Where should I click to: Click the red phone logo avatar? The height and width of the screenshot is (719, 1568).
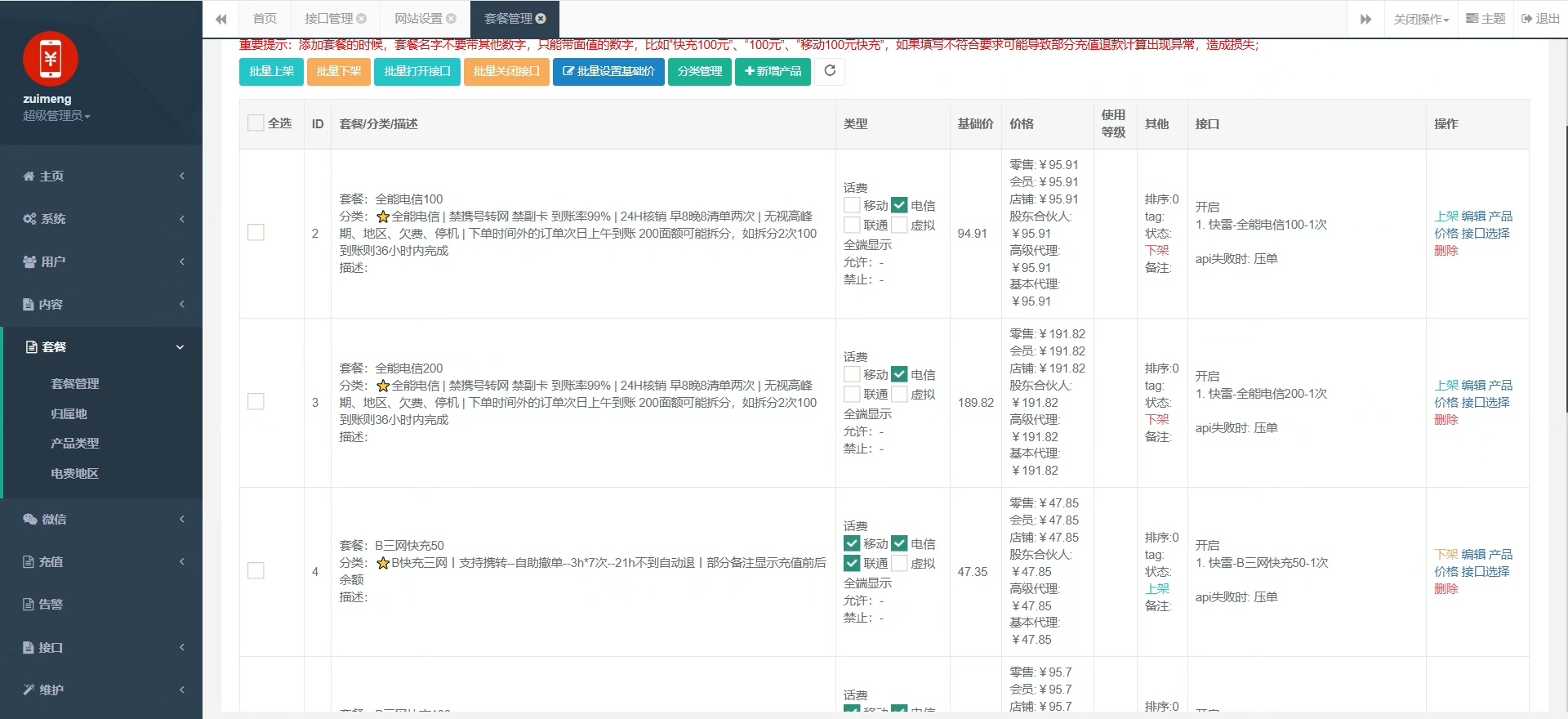(51, 59)
